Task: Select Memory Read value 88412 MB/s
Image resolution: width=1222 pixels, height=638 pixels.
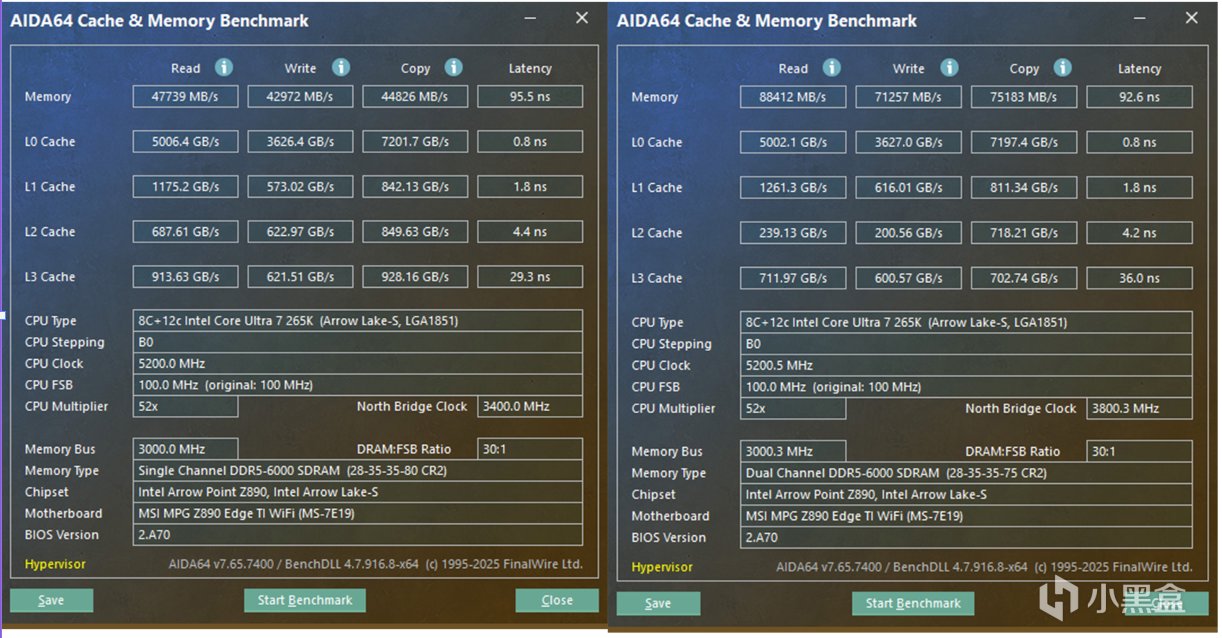Action: (x=793, y=97)
